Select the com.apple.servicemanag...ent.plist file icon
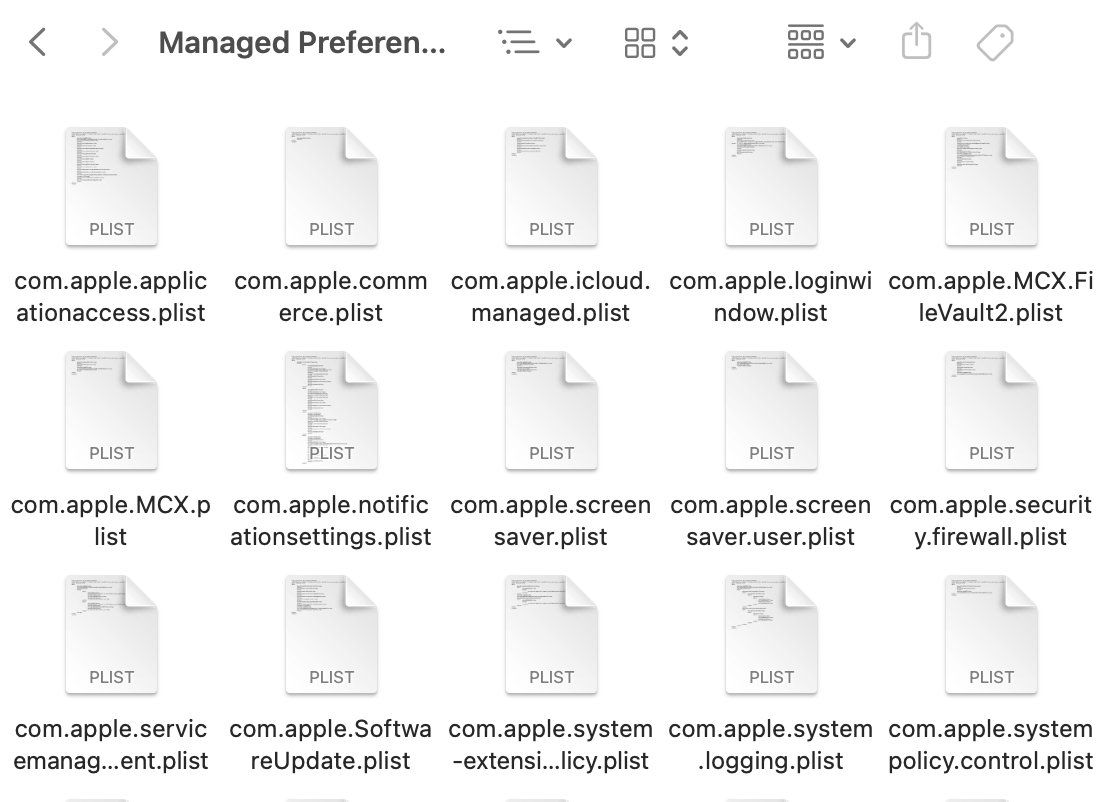Image resolution: width=1118 pixels, height=802 pixels. point(111,634)
